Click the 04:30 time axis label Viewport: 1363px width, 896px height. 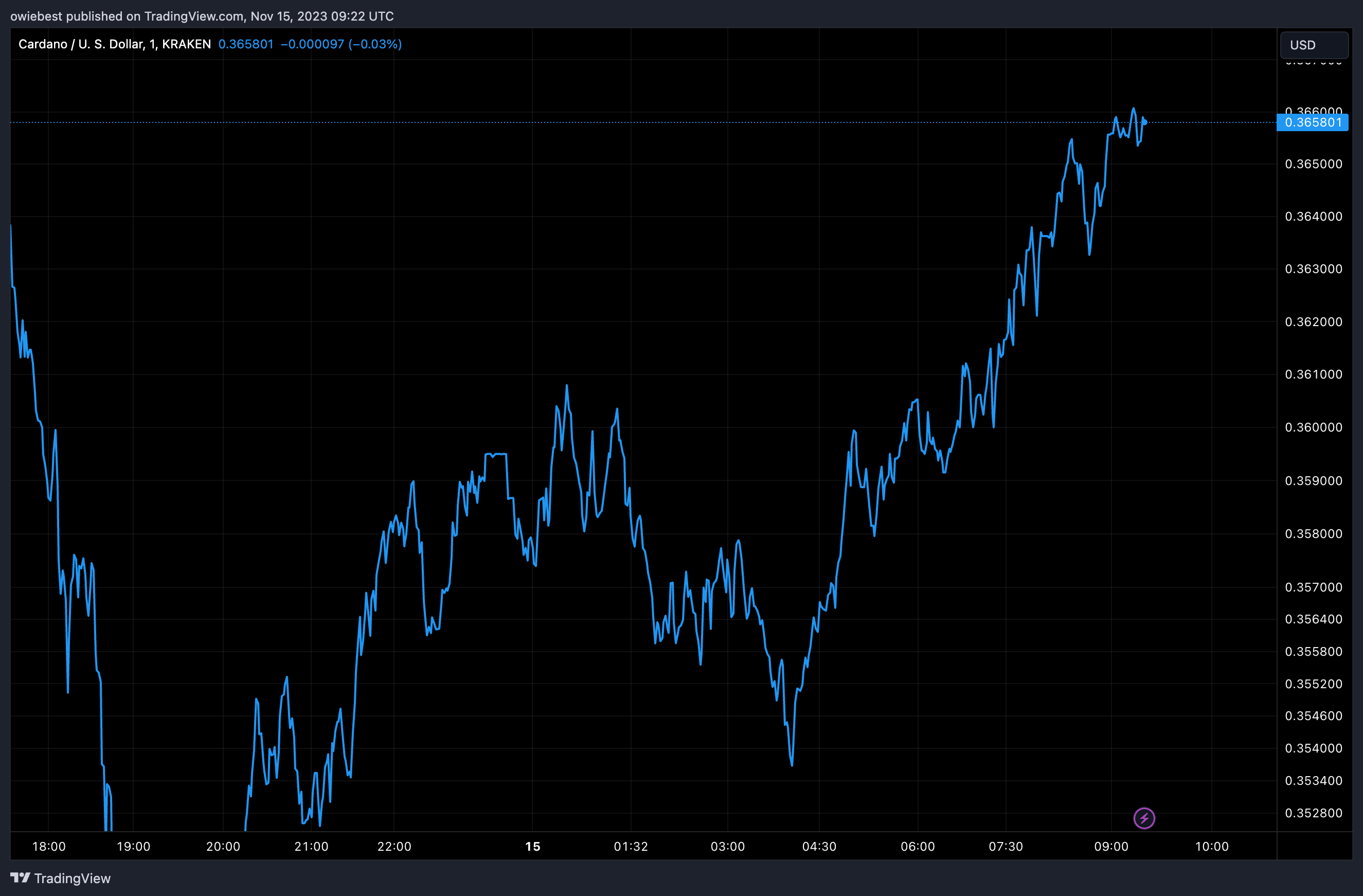819,846
